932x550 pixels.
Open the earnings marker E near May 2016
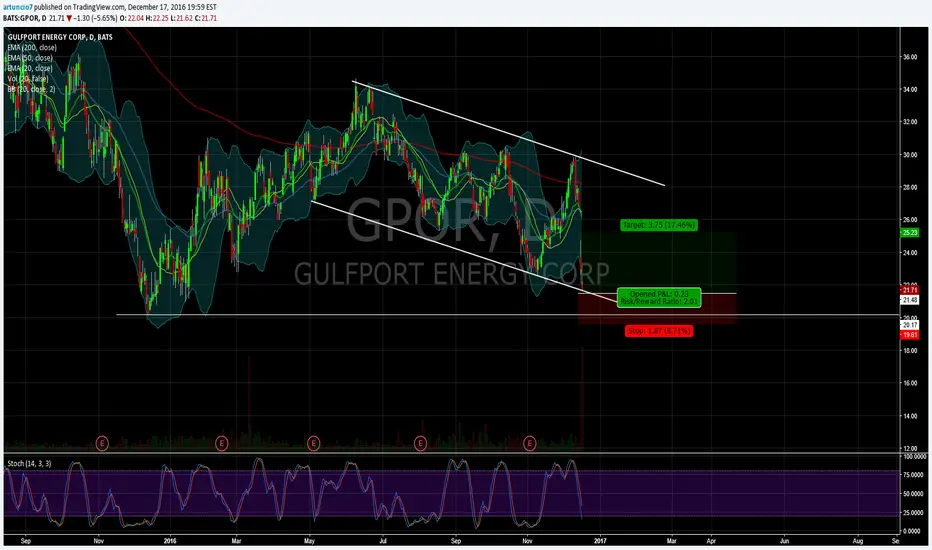pos(313,443)
